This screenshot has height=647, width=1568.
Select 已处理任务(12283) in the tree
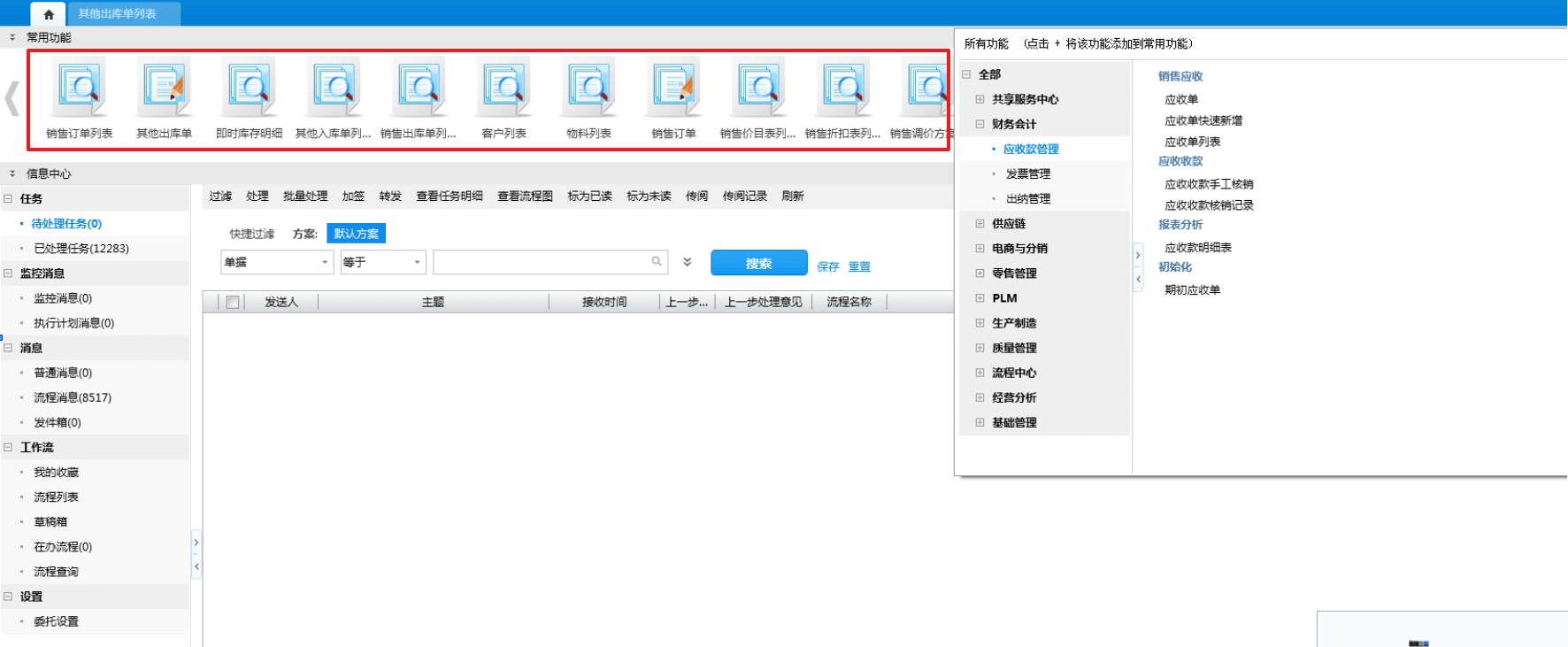click(81, 249)
